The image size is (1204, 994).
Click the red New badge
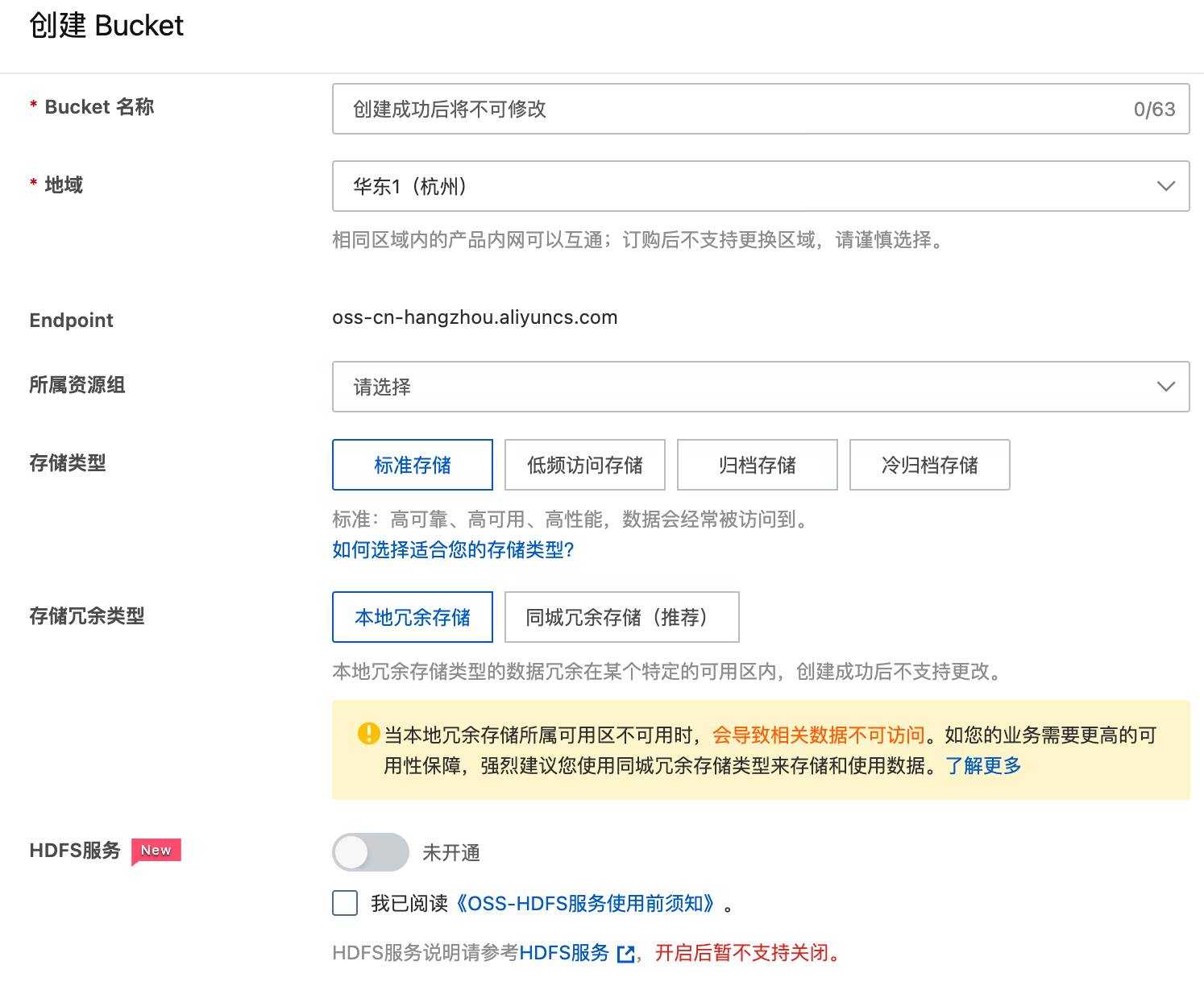tap(156, 851)
